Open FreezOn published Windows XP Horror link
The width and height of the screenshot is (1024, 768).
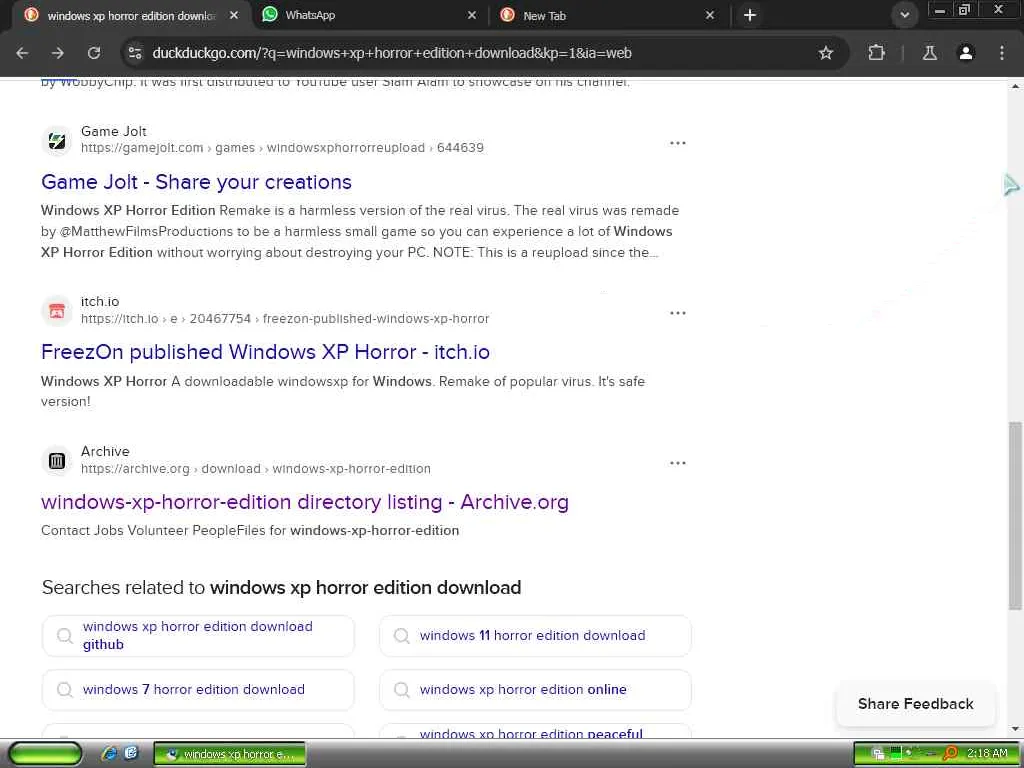point(265,352)
